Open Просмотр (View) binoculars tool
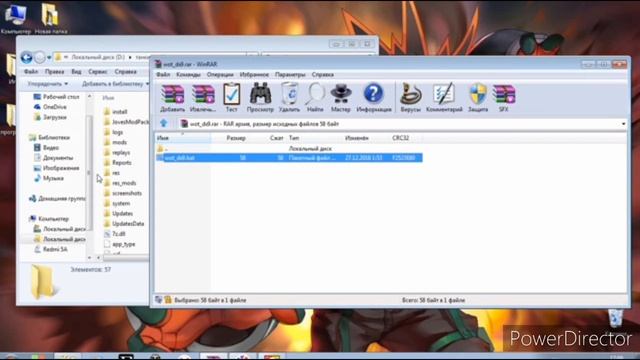The image size is (640, 360). 260,97
